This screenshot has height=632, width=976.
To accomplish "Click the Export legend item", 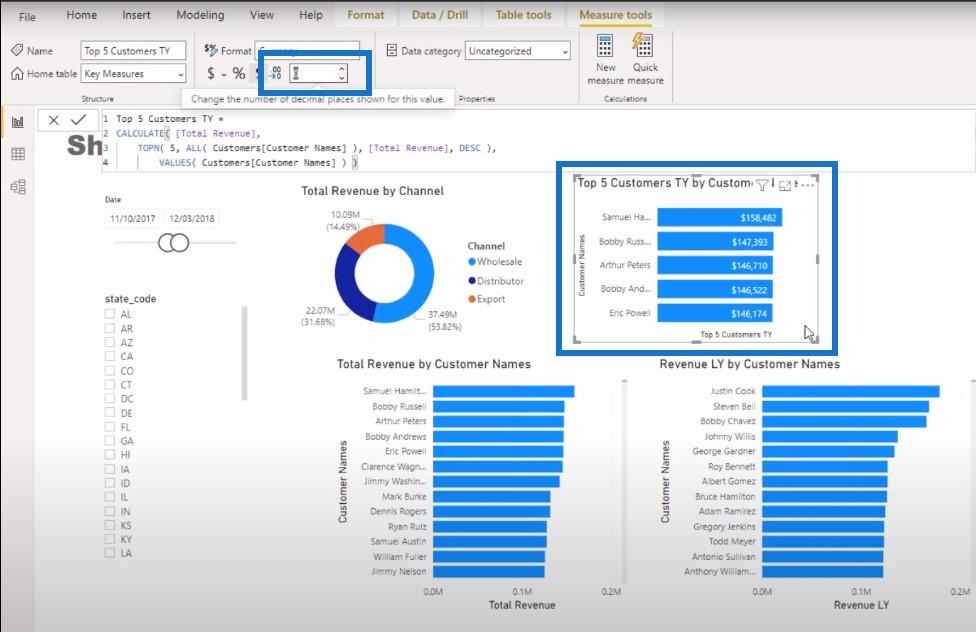I will (486, 299).
